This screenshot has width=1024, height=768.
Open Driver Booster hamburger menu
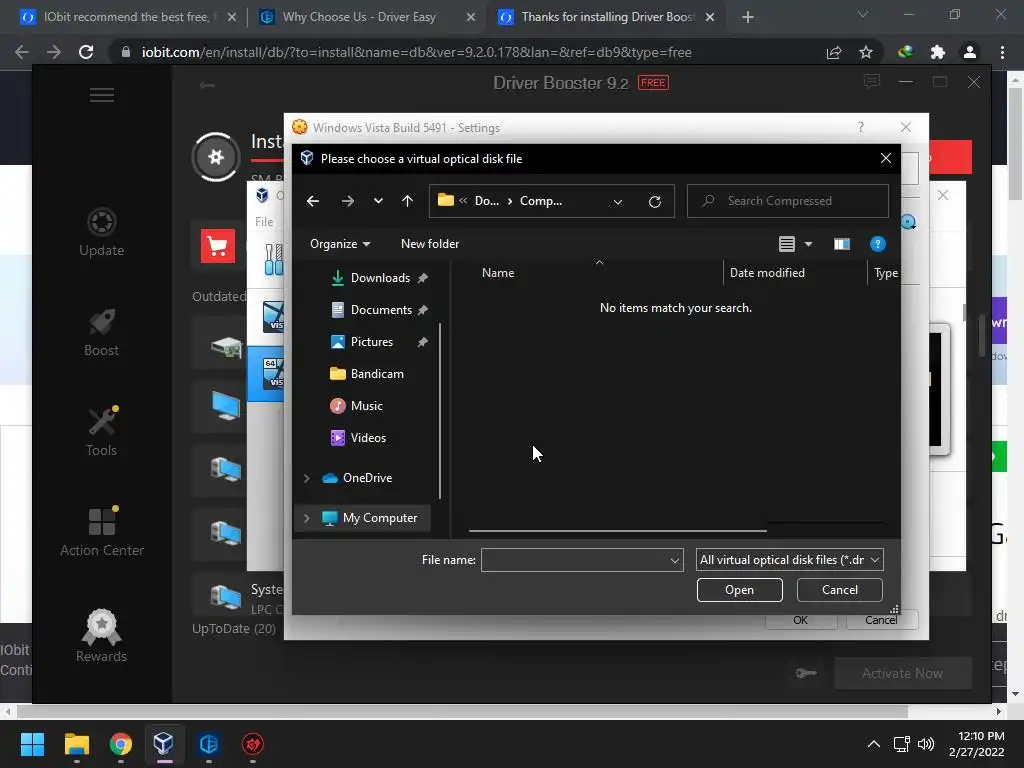tap(102, 95)
